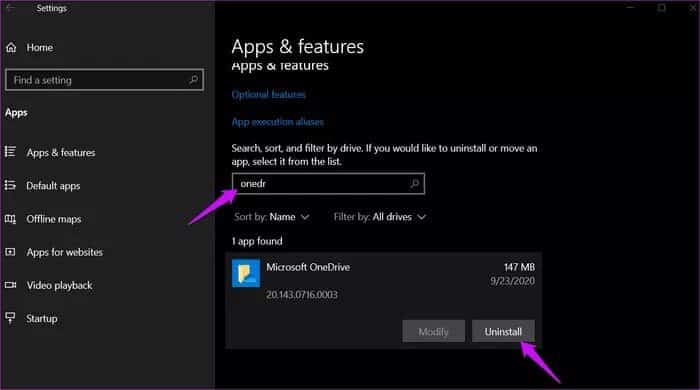Image resolution: width=700 pixels, height=390 pixels.
Task: Go to Settings Home
Action: [39, 47]
